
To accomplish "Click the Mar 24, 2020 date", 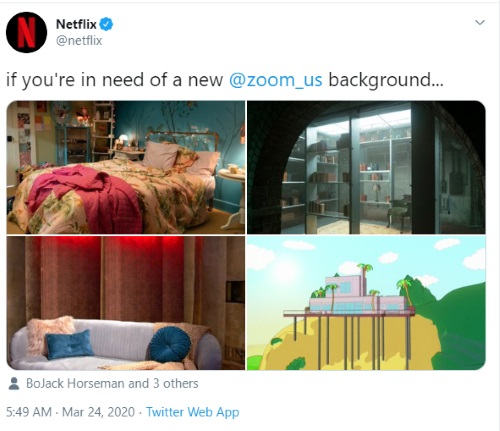I will (98, 412).
